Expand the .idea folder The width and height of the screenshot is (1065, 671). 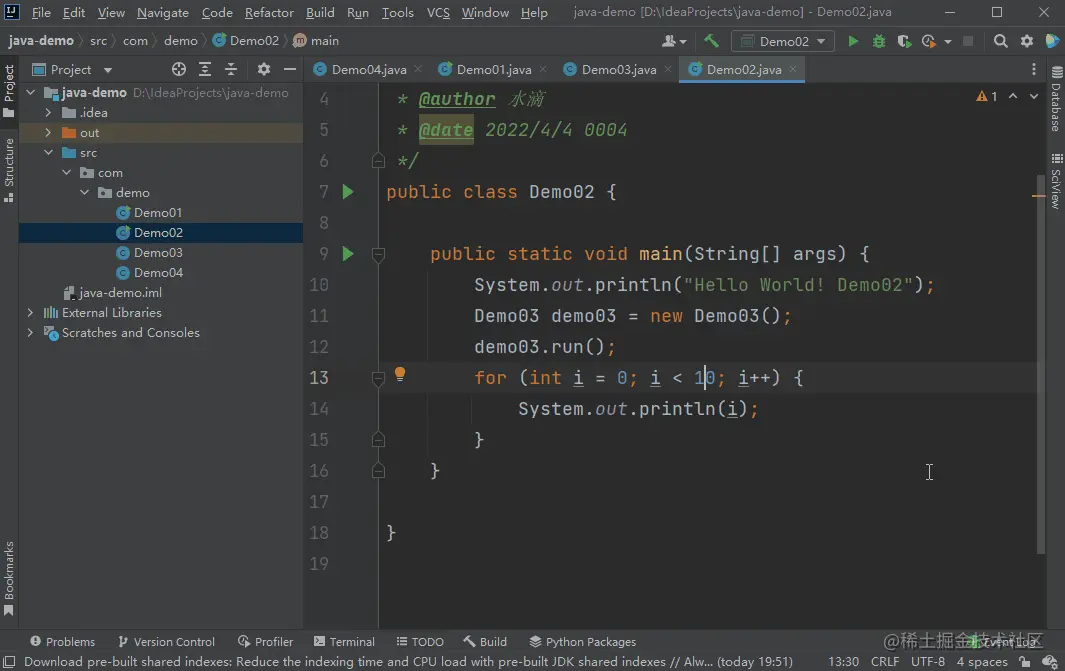coord(48,113)
